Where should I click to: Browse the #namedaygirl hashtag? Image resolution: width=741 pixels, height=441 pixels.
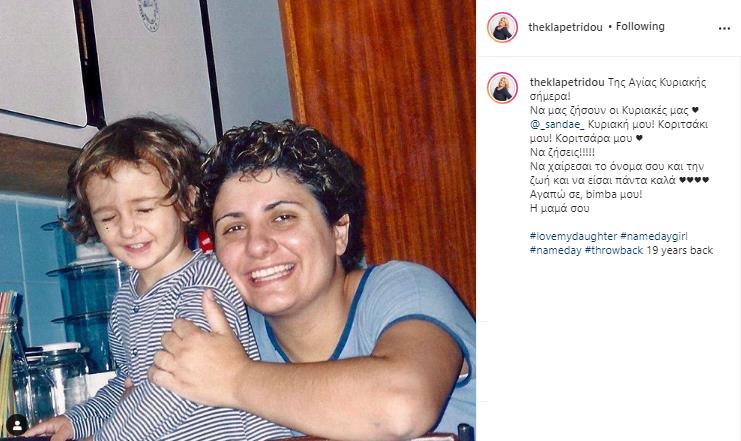(x=654, y=236)
